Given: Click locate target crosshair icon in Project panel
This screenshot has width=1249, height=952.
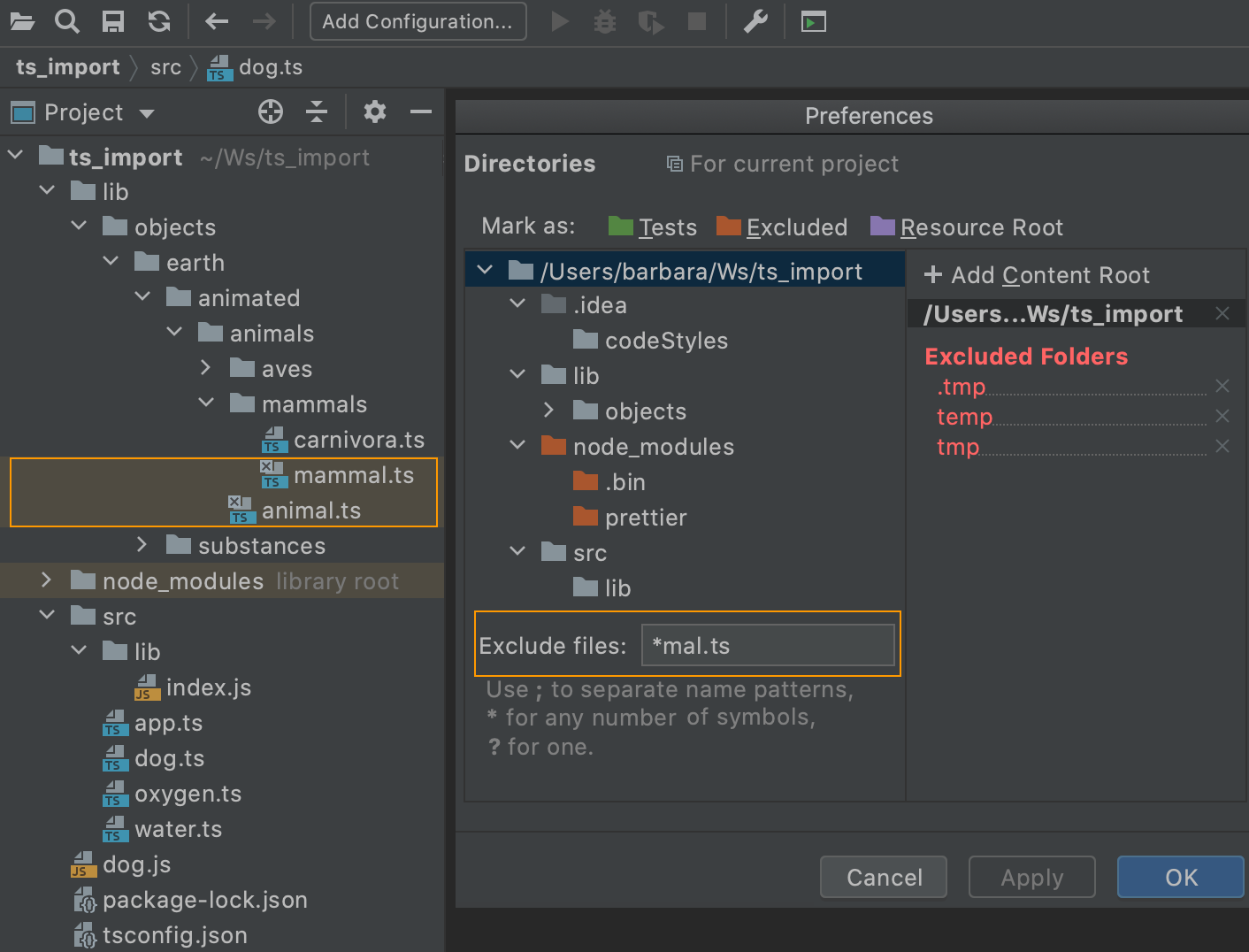Looking at the screenshot, I should [x=271, y=111].
